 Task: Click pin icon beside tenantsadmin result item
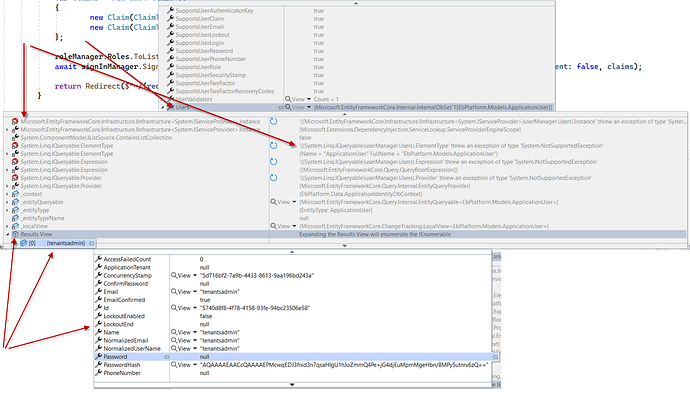pyautogui.click(x=91, y=243)
